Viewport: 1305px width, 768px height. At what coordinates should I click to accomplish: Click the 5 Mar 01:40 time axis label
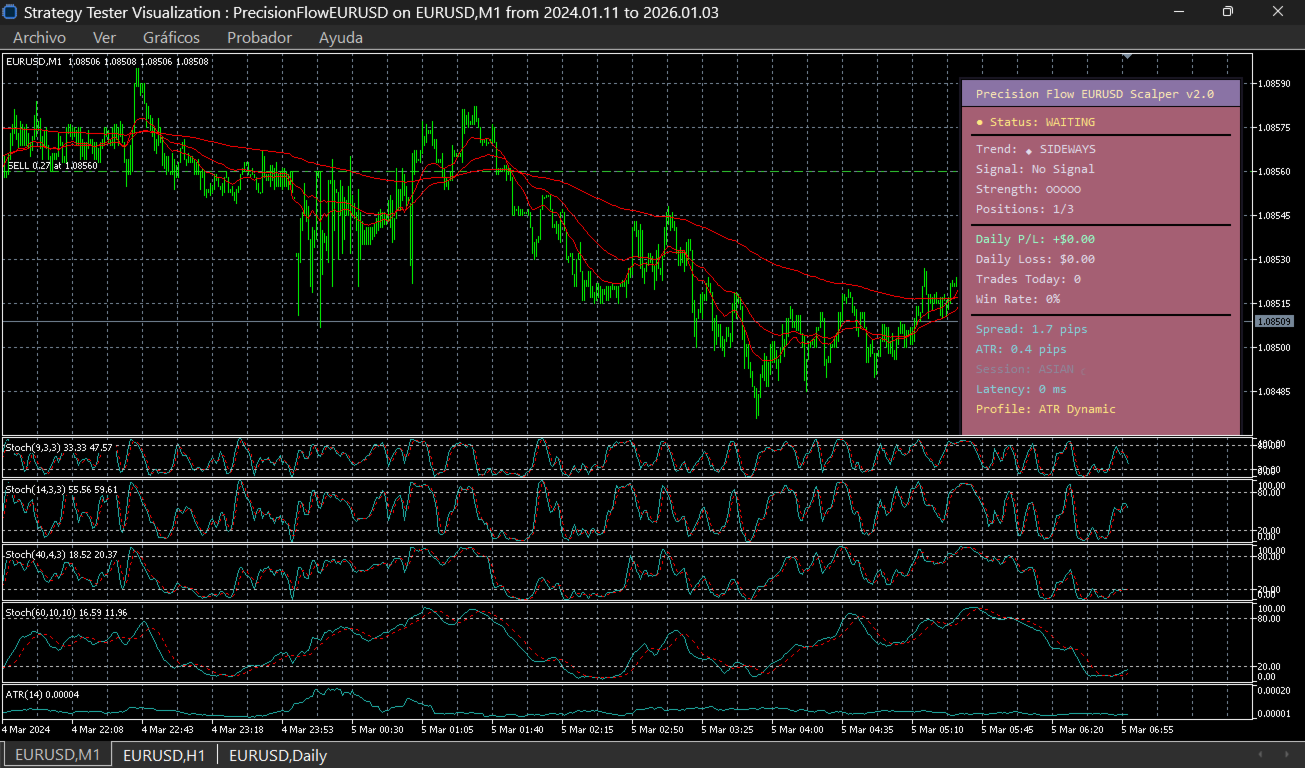coord(518,730)
